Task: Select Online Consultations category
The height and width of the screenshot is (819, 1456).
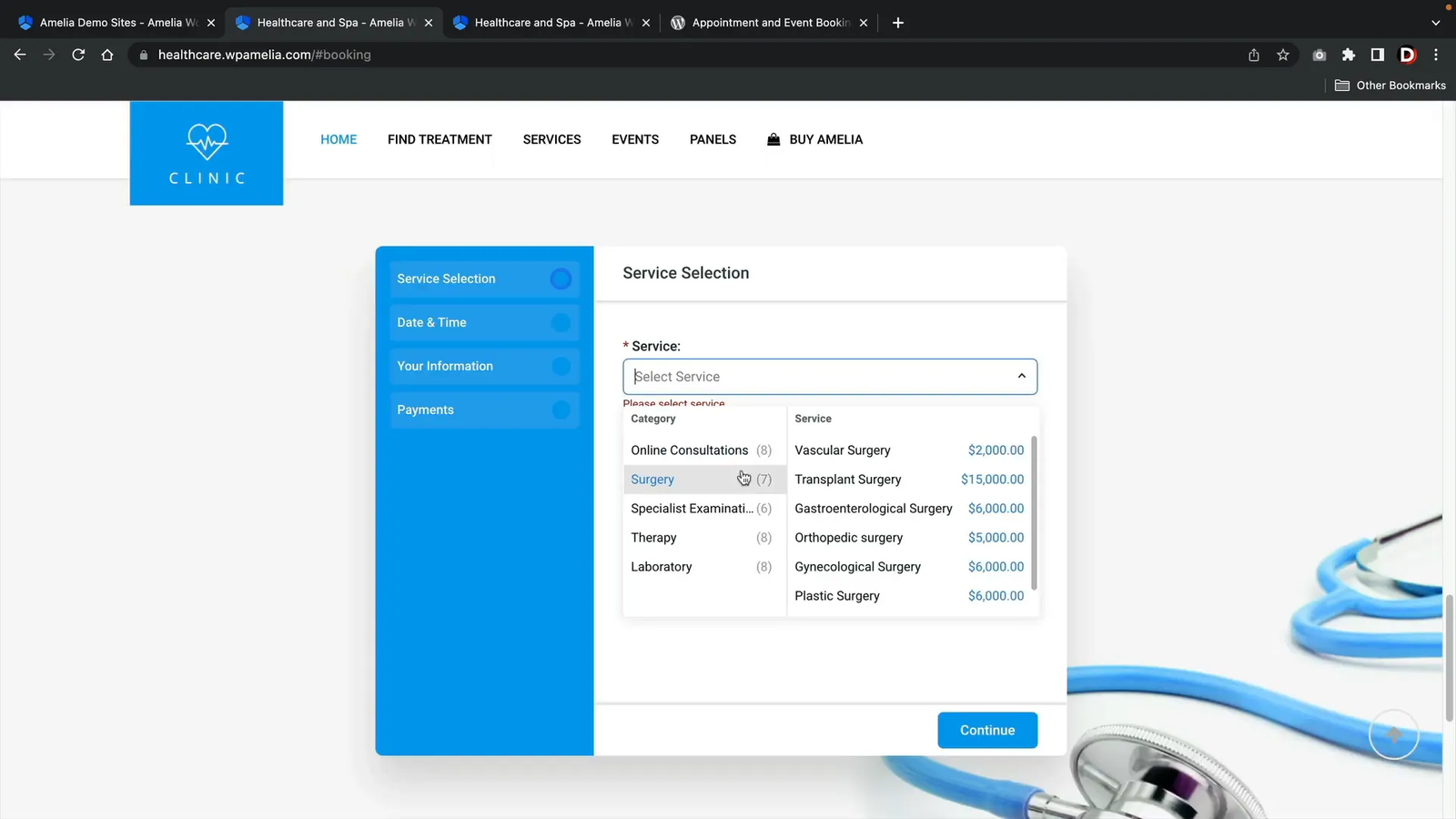Action: [x=704, y=450]
